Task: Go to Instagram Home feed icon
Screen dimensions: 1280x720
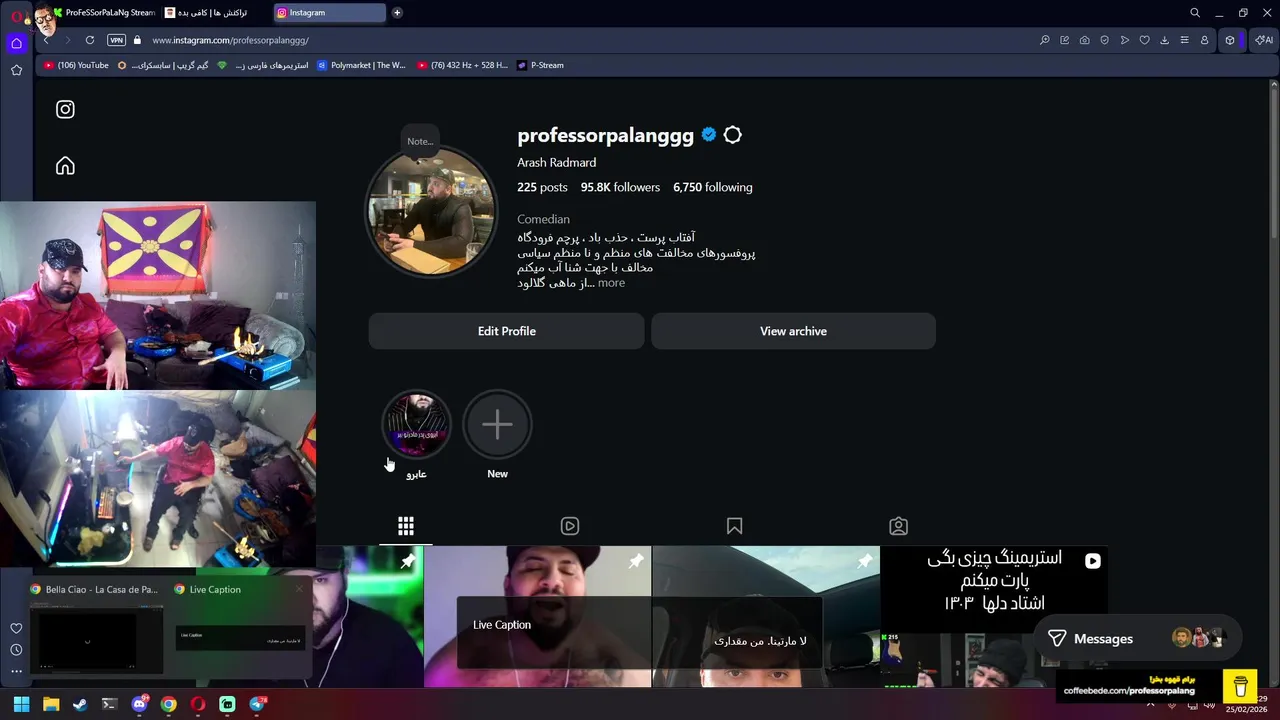Action: [65, 166]
